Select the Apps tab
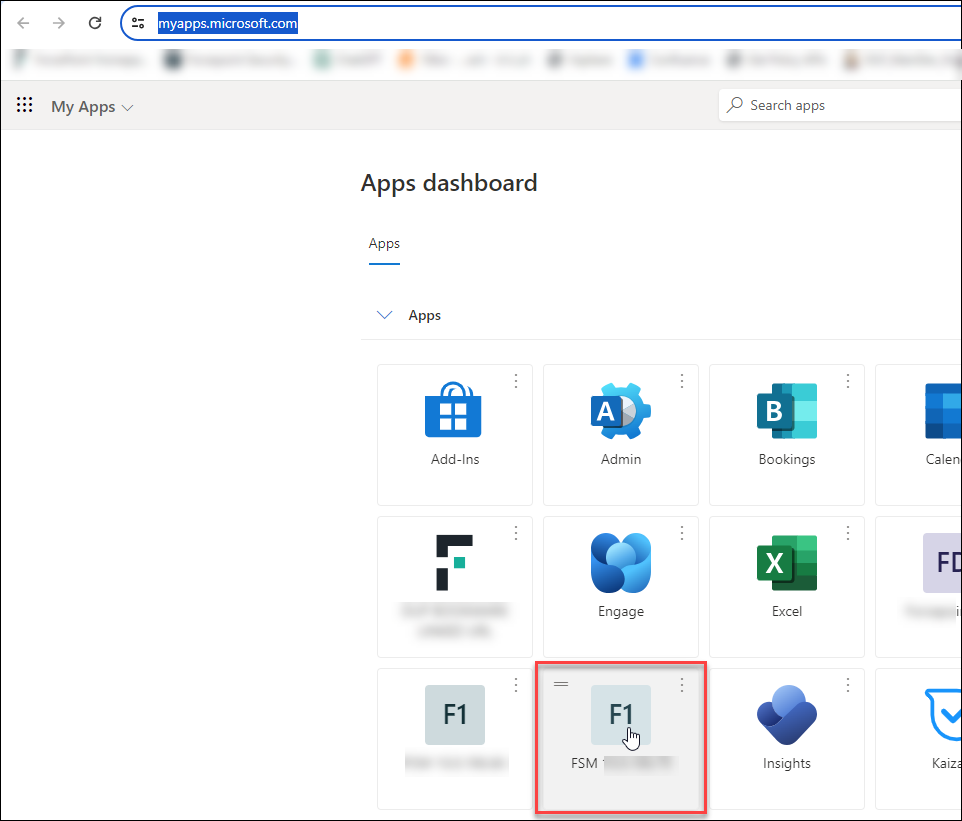Screen dimensions: 962x821 click(384, 243)
